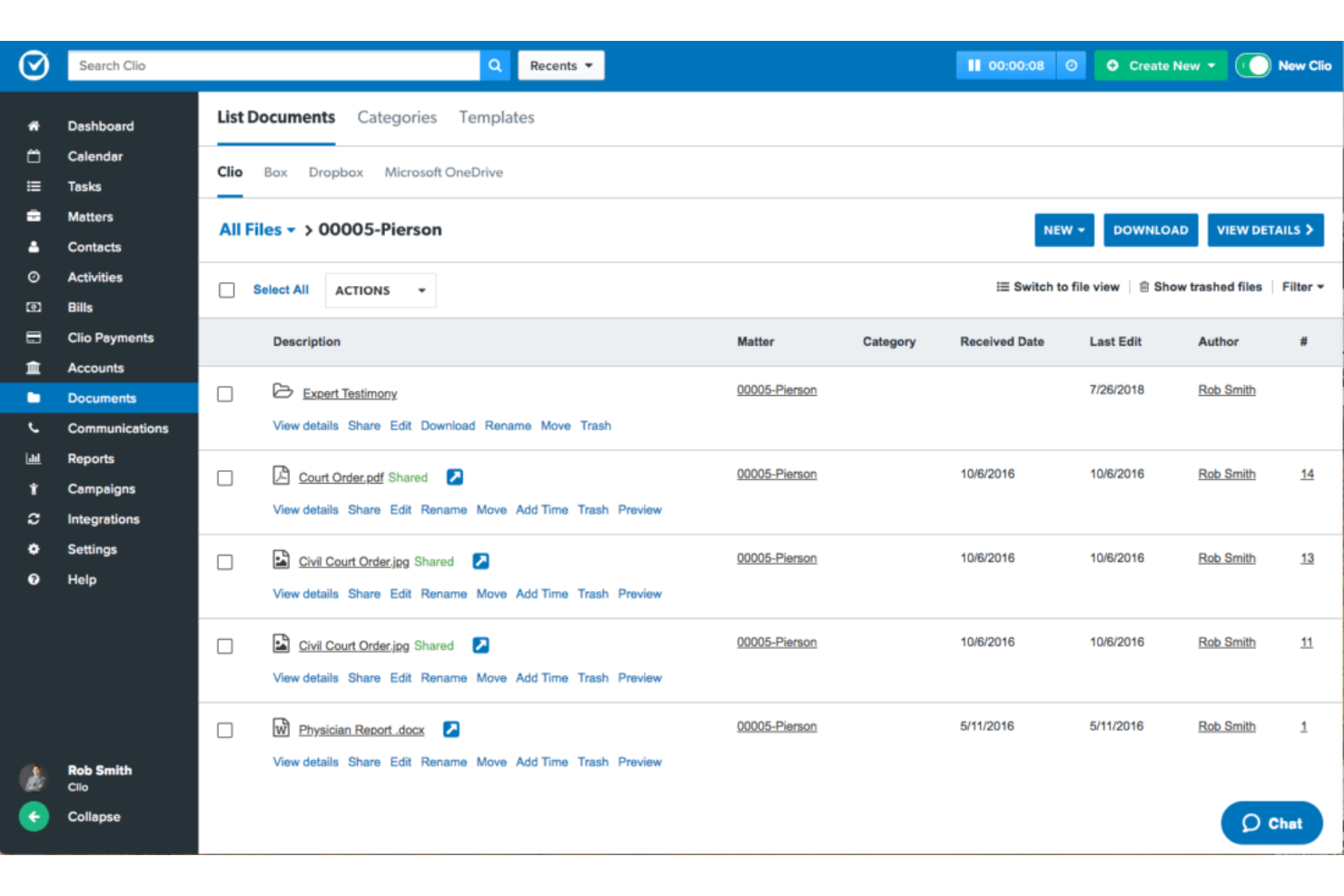The height and width of the screenshot is (896, 1344).
Task: Expand the Create New dropdown
Action: click(x=1161, y=65)
